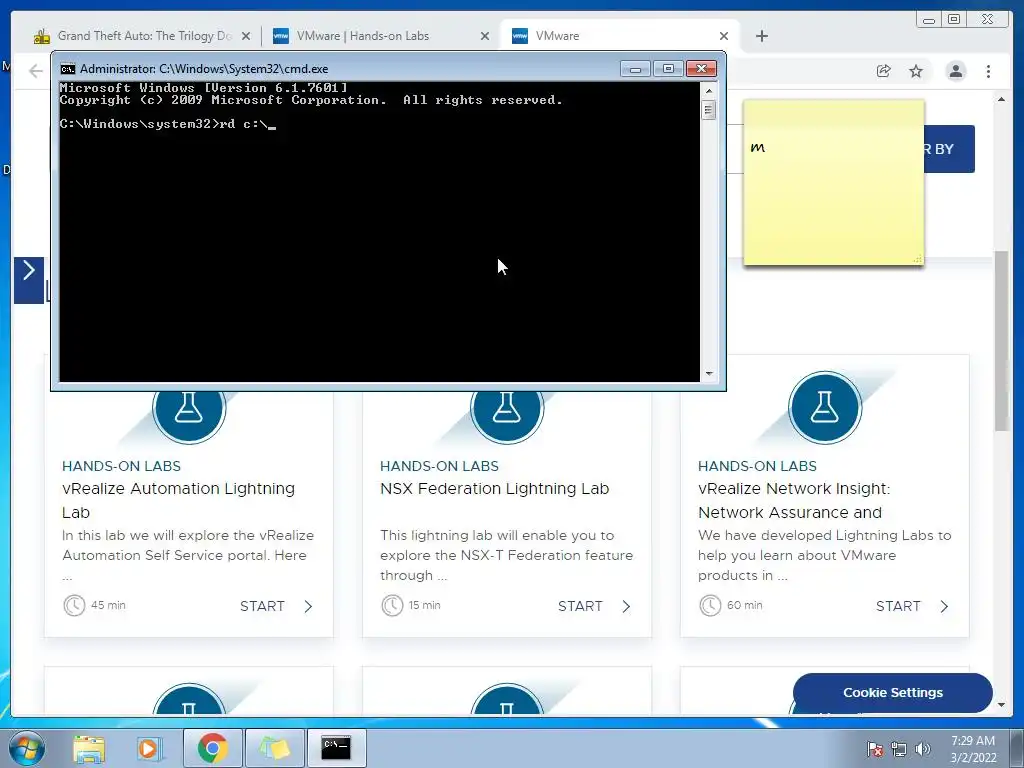Viewport: 1024px width, 768px height.
Task: Bookmark this page with star icon
Action: 916,71
